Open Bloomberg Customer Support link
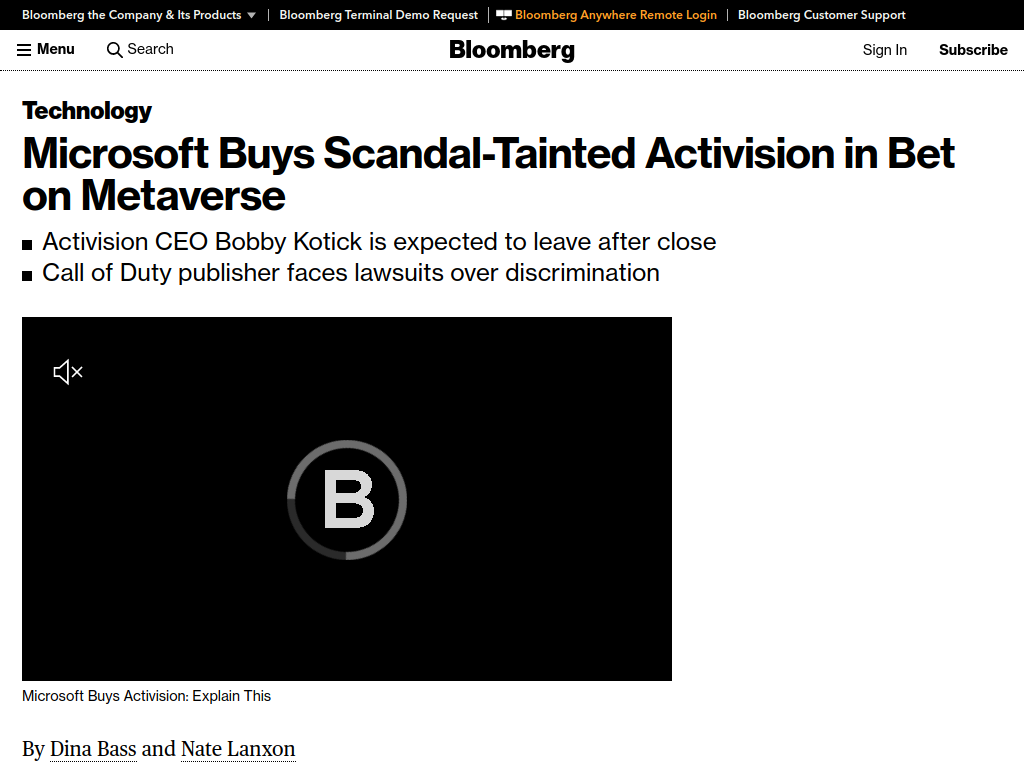1024x768 pixels. [x=822, y=15]
